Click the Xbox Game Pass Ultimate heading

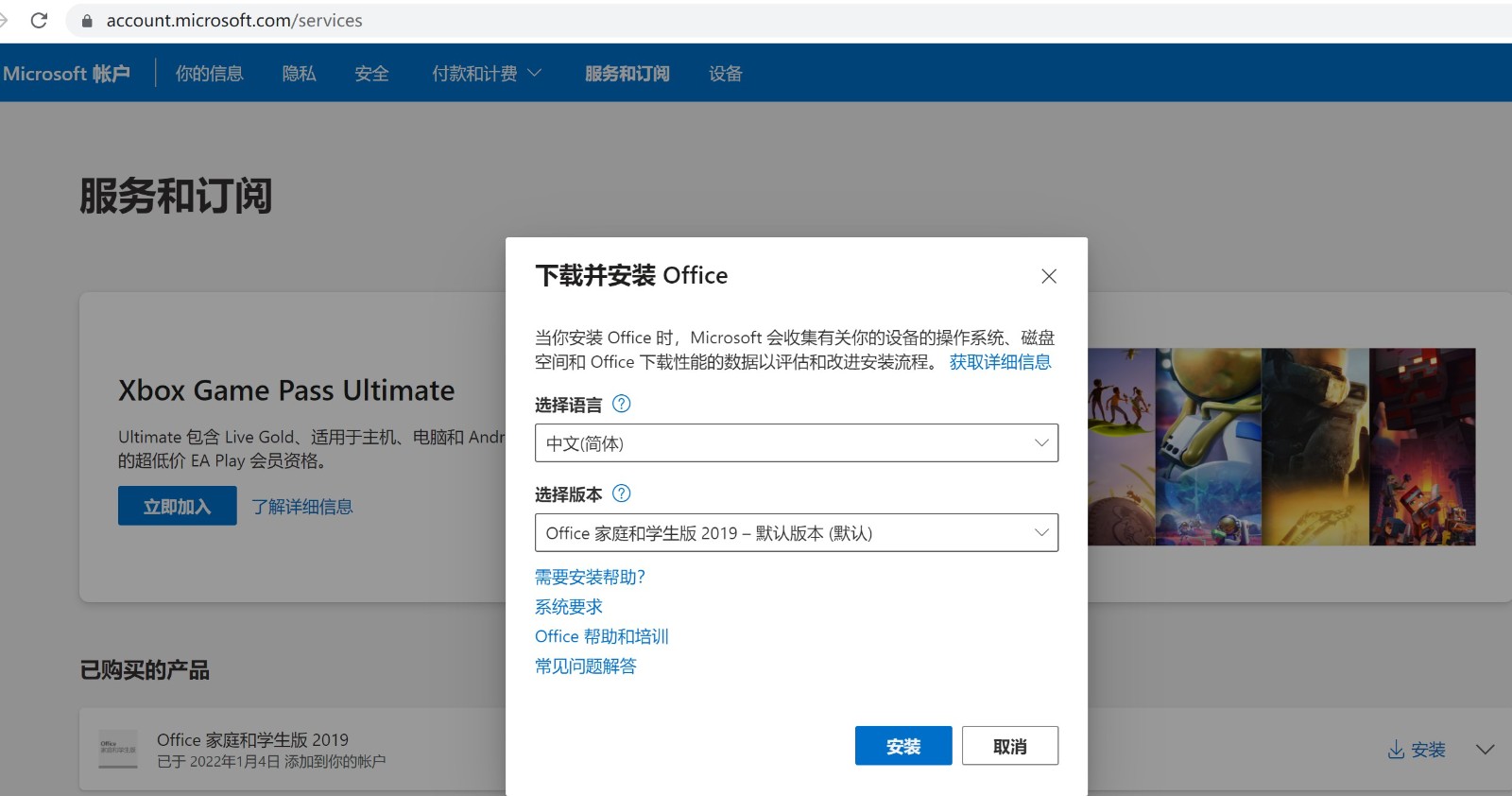(x=286, y=390)
